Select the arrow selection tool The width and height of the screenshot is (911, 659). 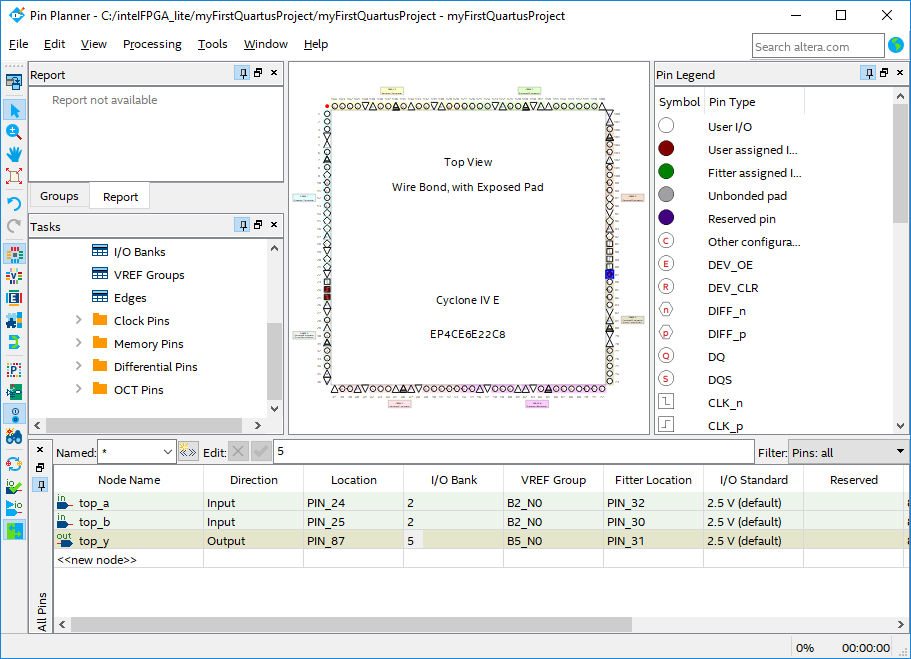(14, 110)
